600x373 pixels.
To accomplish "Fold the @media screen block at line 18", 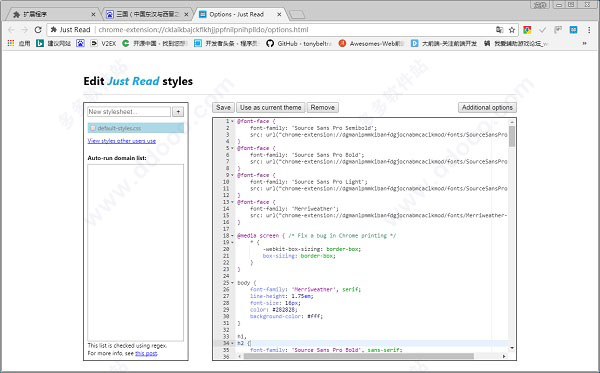I will coord(232,236).
